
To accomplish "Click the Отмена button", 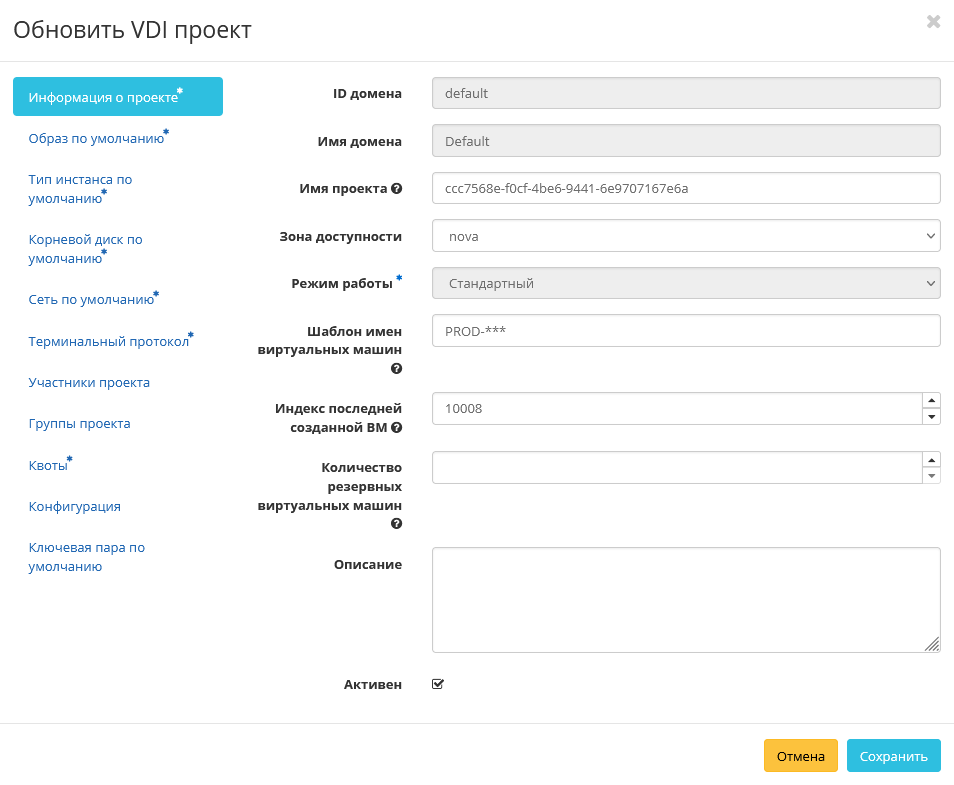I will (x=800, y=757).
